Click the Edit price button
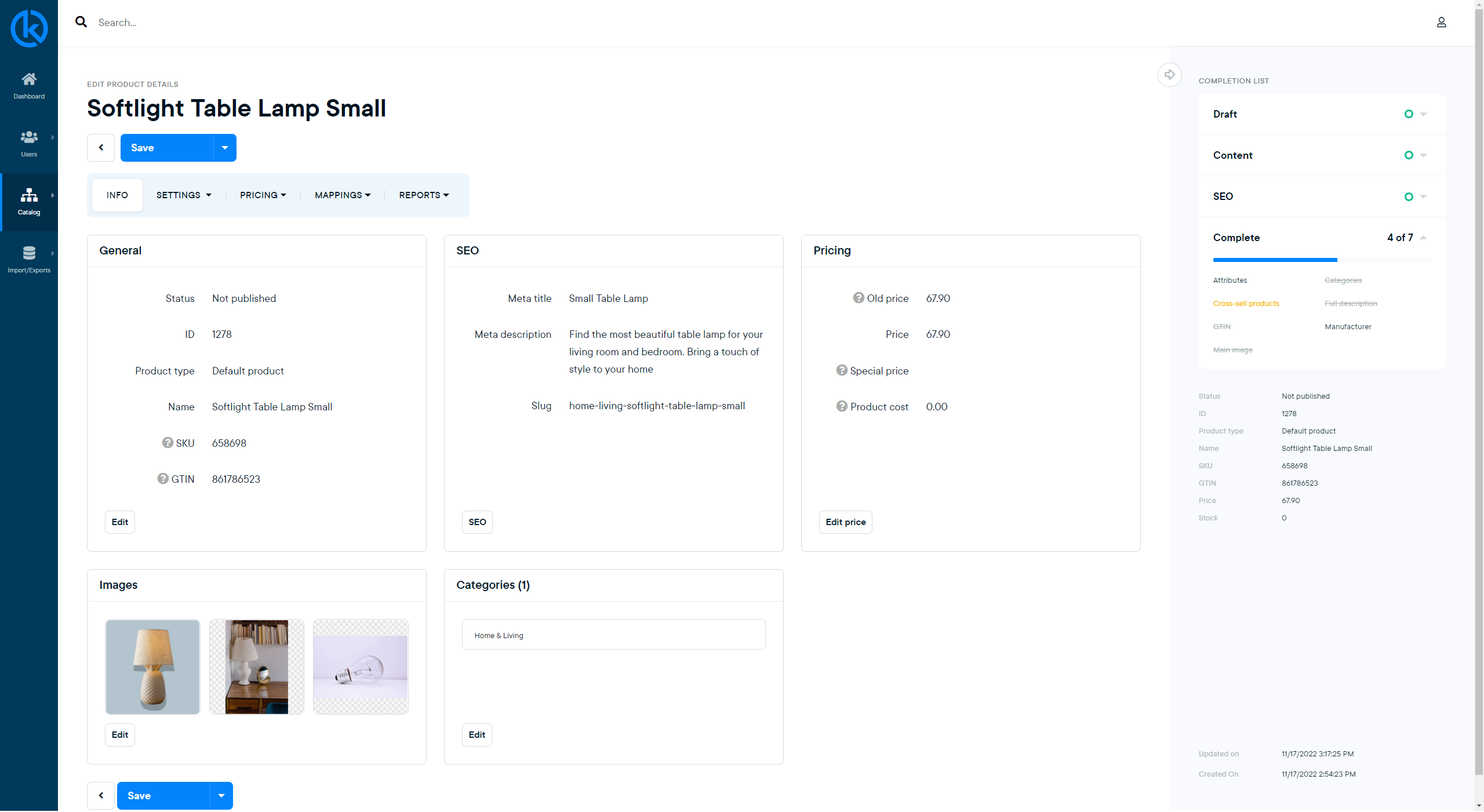1484x812 pixels. tap(845, 522)
